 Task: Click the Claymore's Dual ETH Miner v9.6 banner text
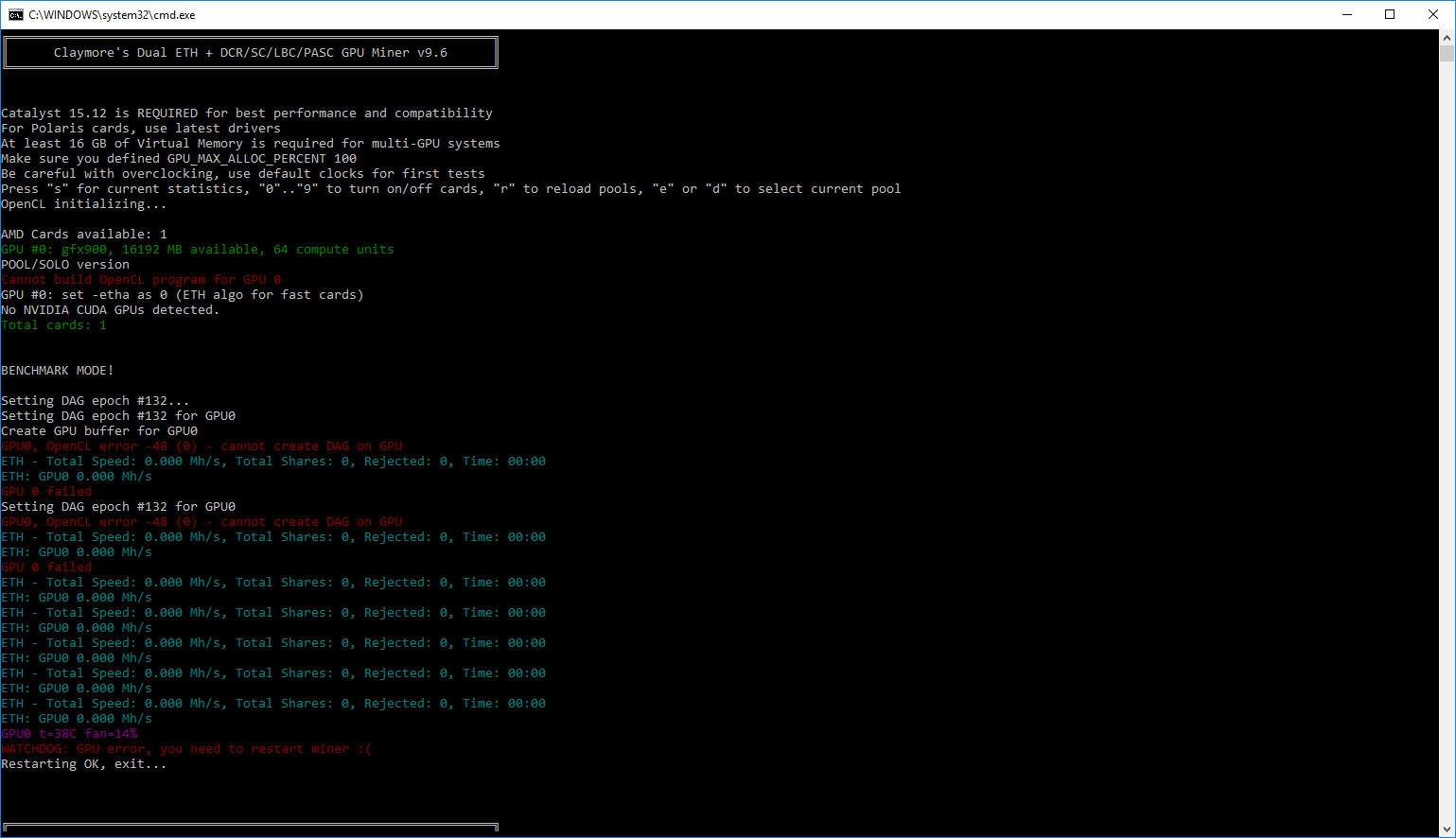(251, 53)
